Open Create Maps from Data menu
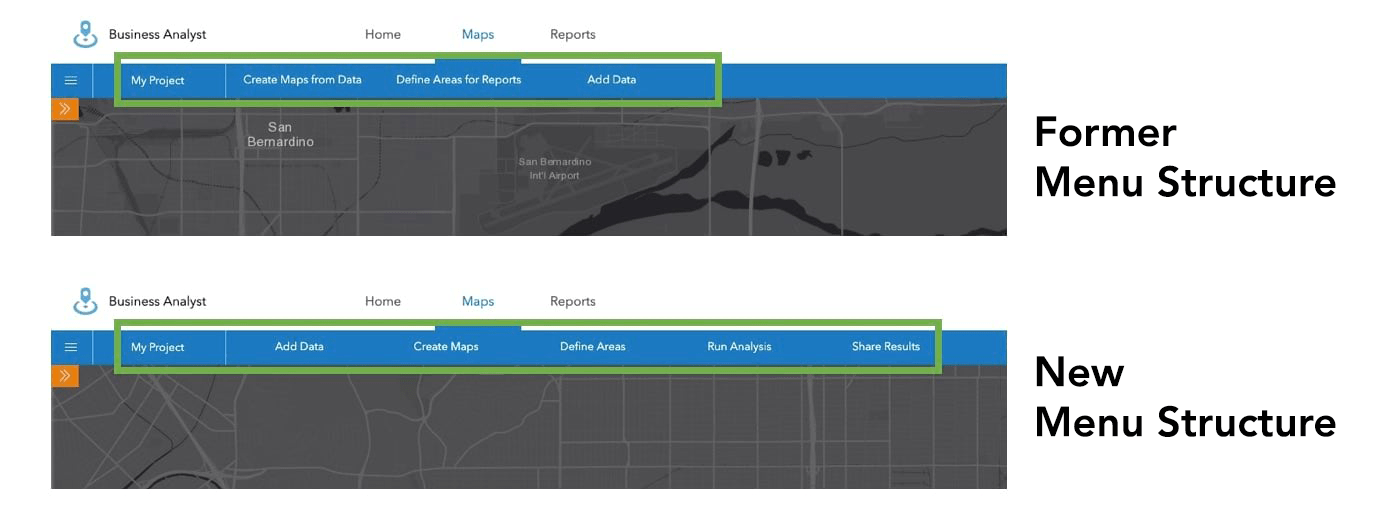This screenshot has width=1385, height=509. tap(302, 79)
